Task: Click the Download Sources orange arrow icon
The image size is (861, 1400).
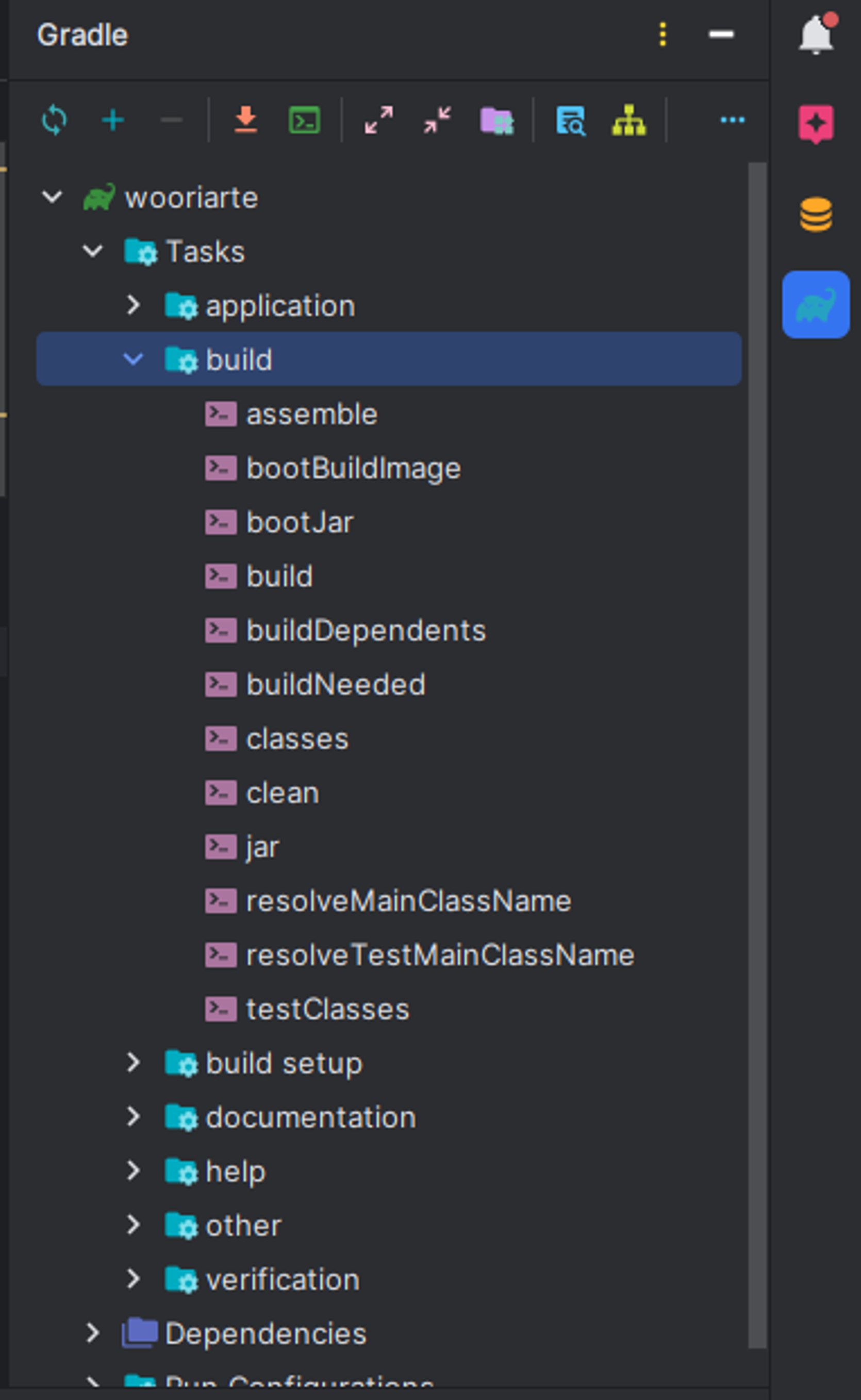Action: (245, 120)
